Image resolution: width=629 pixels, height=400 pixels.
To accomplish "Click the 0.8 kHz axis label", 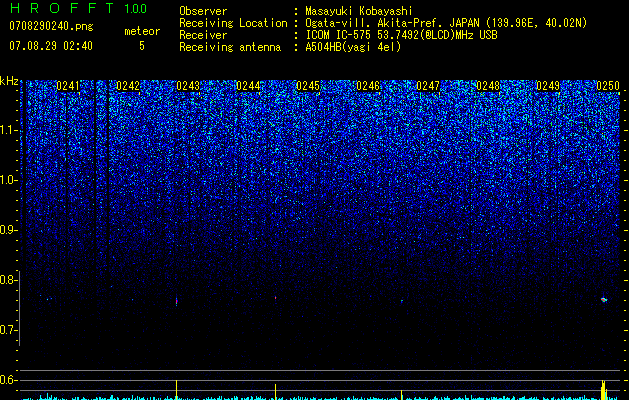I will [8, 280].
